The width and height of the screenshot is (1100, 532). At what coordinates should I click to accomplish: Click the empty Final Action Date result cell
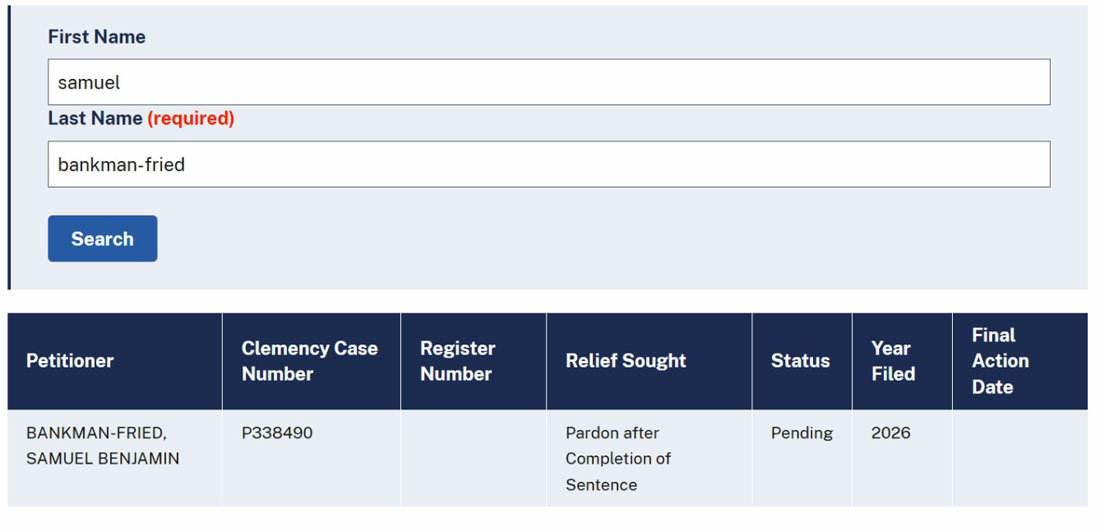[1020, 458]
